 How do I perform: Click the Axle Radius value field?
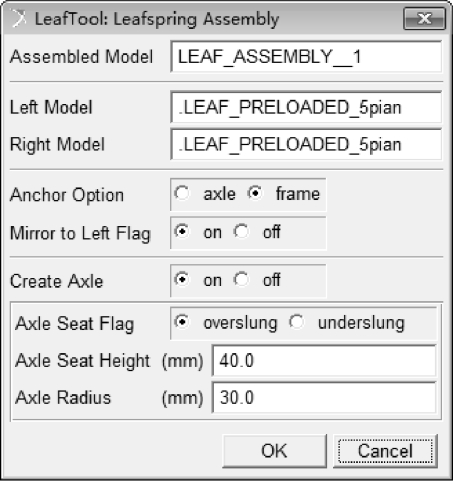[x=324, y=398]
